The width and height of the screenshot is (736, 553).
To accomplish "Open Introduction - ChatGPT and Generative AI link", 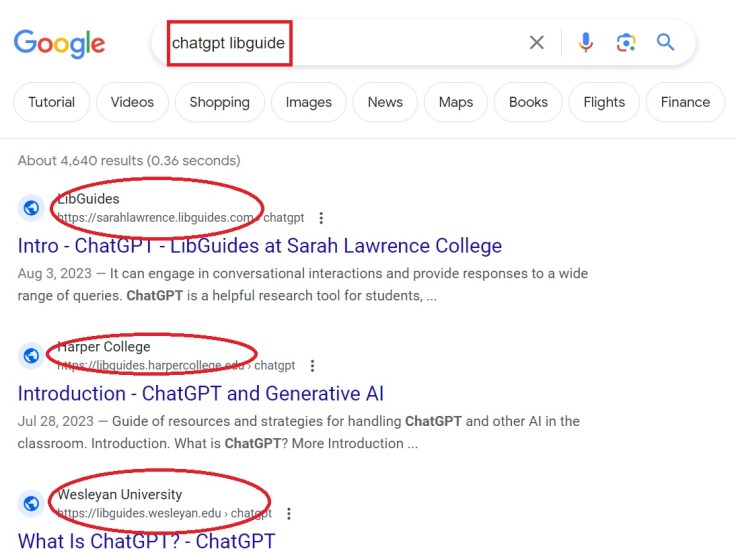I will [200, 394].
